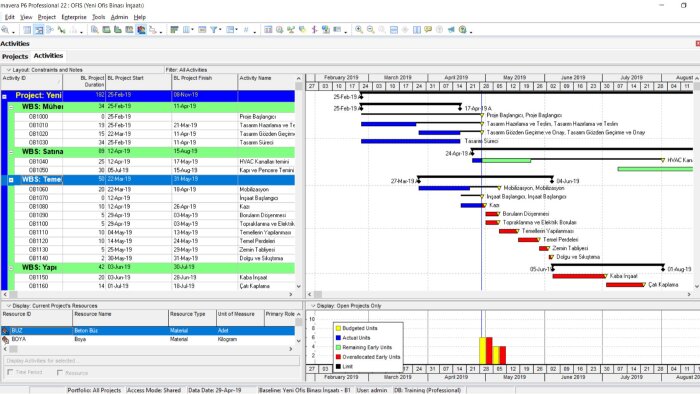Show the Activity Details bottom layout icon
700x394 pixels.
pyautogui.click(x=95, y=30)
